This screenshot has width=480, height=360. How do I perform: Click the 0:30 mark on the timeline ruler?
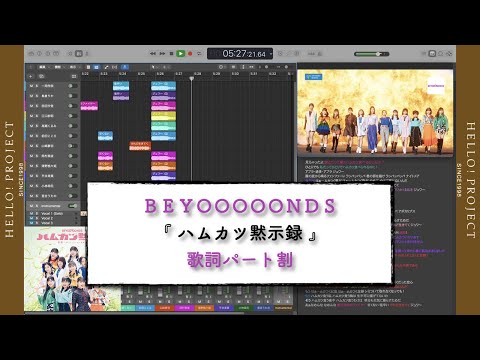[x=235, y=74]
